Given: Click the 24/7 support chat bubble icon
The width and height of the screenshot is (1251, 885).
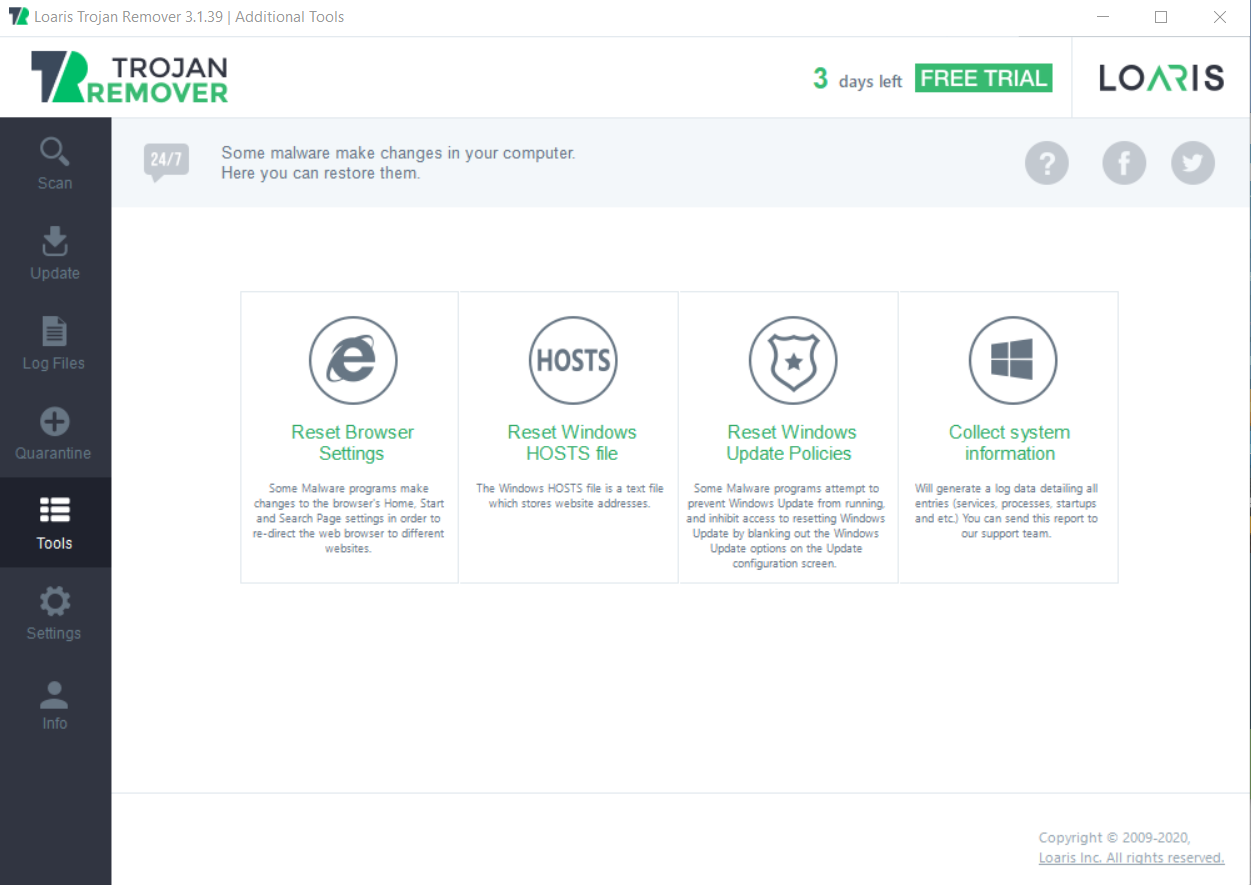Looking at the screenshot, I should (166, 162).
